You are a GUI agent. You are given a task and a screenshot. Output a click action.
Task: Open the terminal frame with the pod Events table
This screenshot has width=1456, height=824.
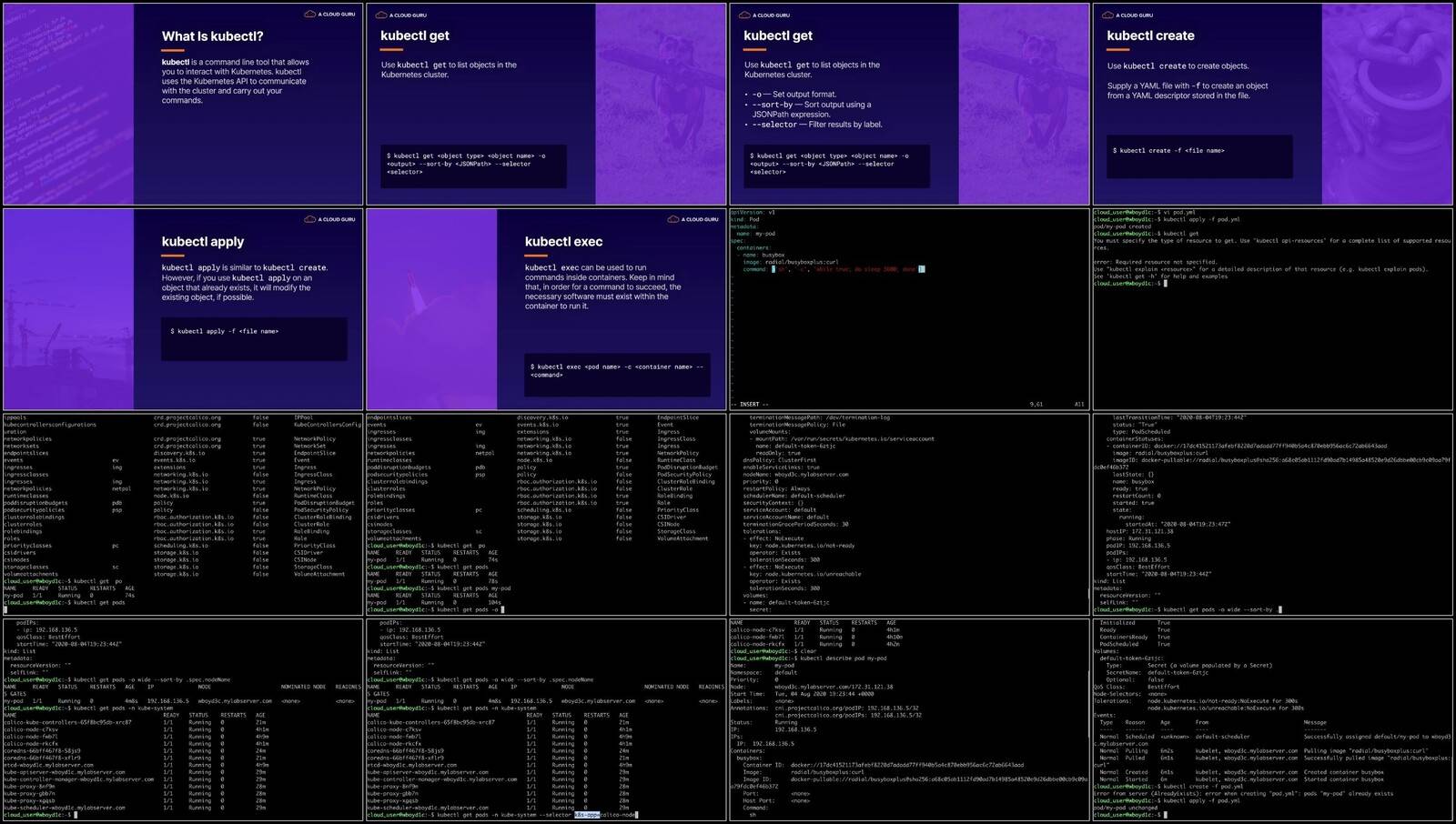[1272, 719]
